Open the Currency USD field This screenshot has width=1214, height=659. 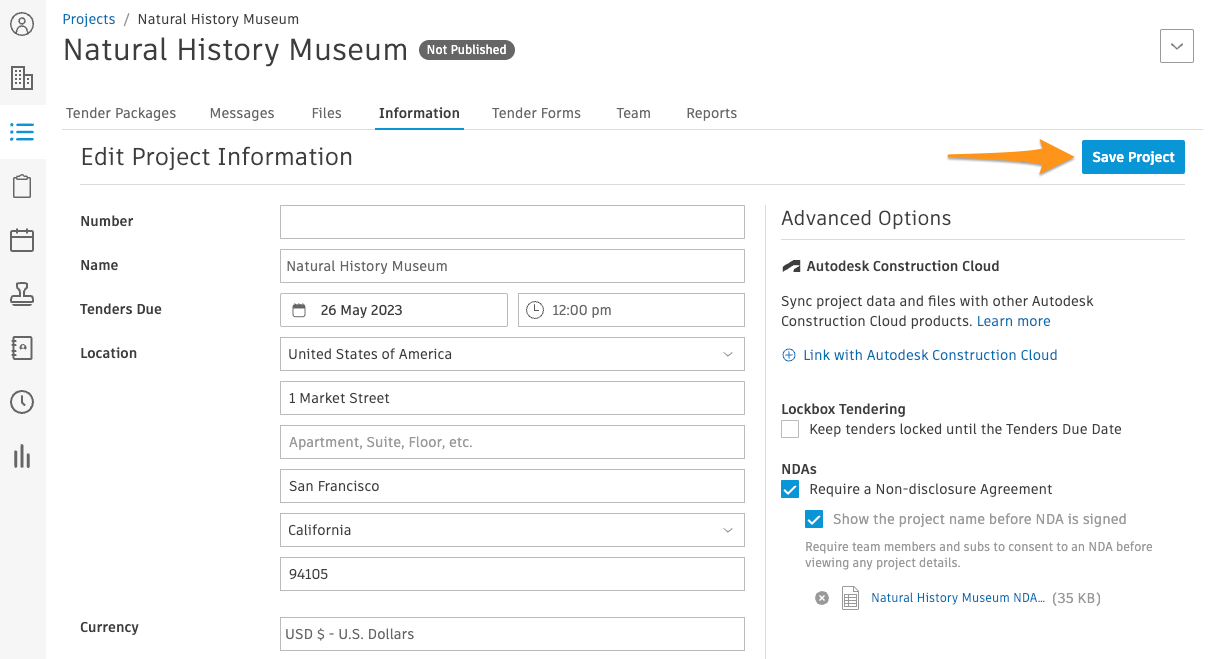point(512,634)
